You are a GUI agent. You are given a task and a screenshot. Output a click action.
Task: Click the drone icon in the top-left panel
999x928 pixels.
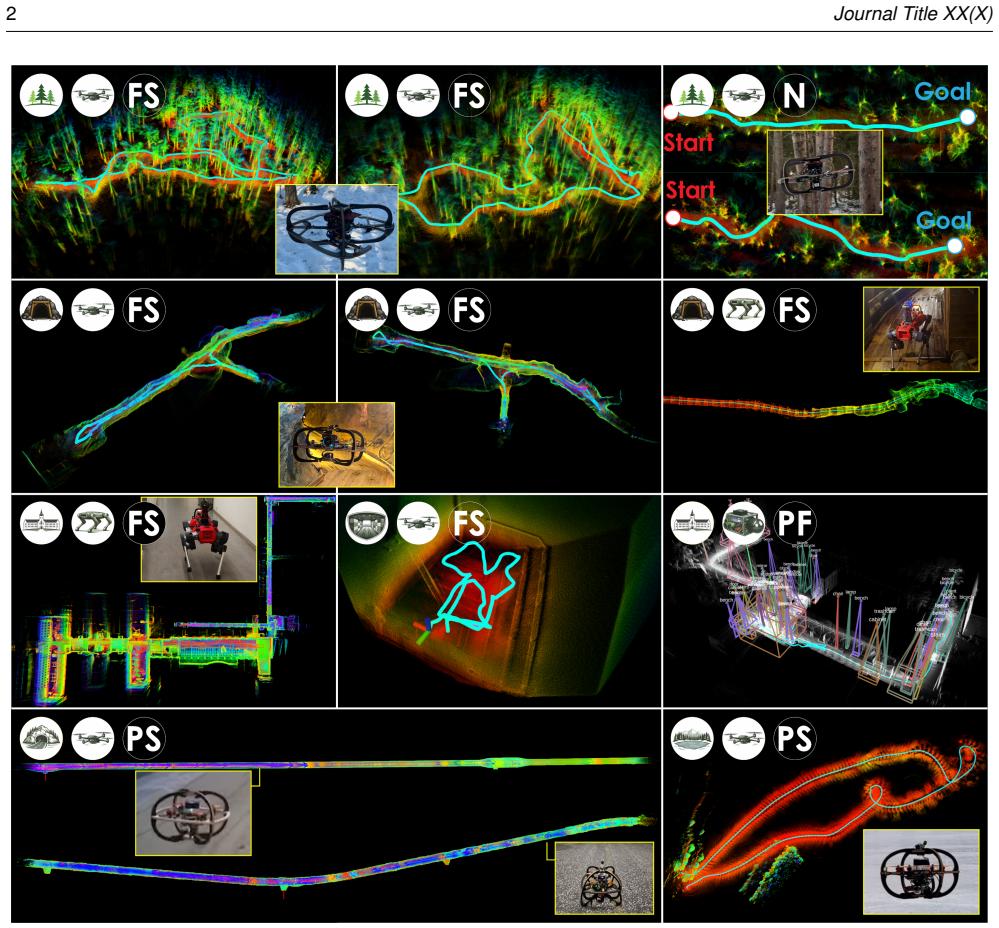click(x=92, y=95)
